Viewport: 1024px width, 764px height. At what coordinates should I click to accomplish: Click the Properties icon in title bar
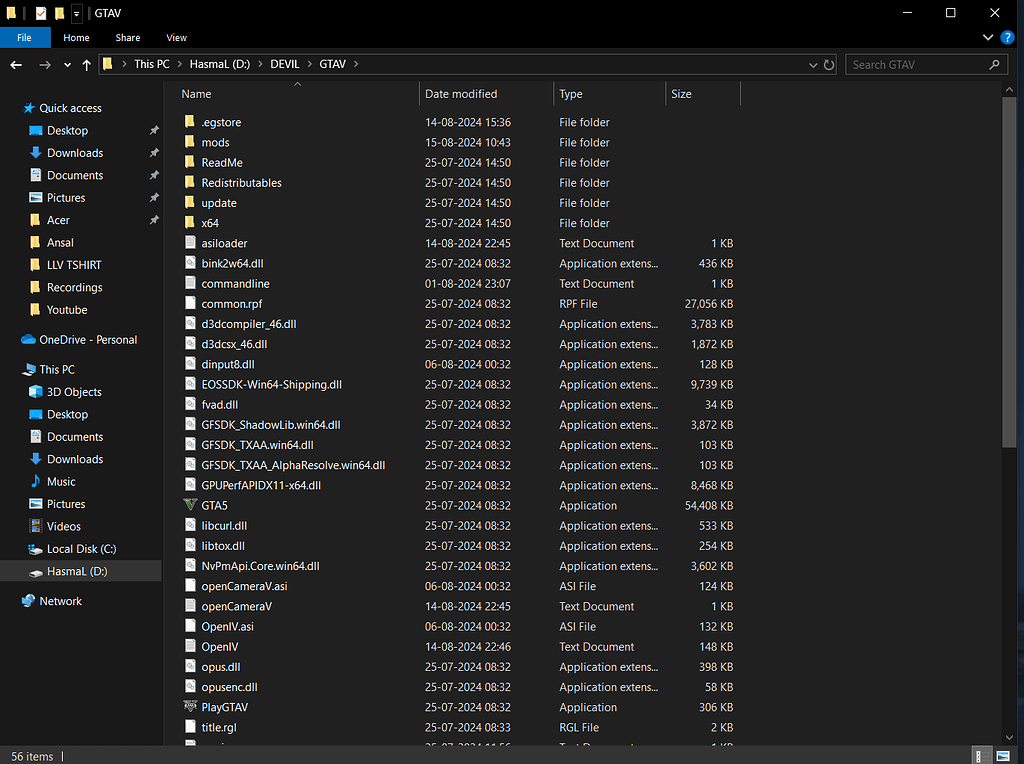(x=41, y=13)
